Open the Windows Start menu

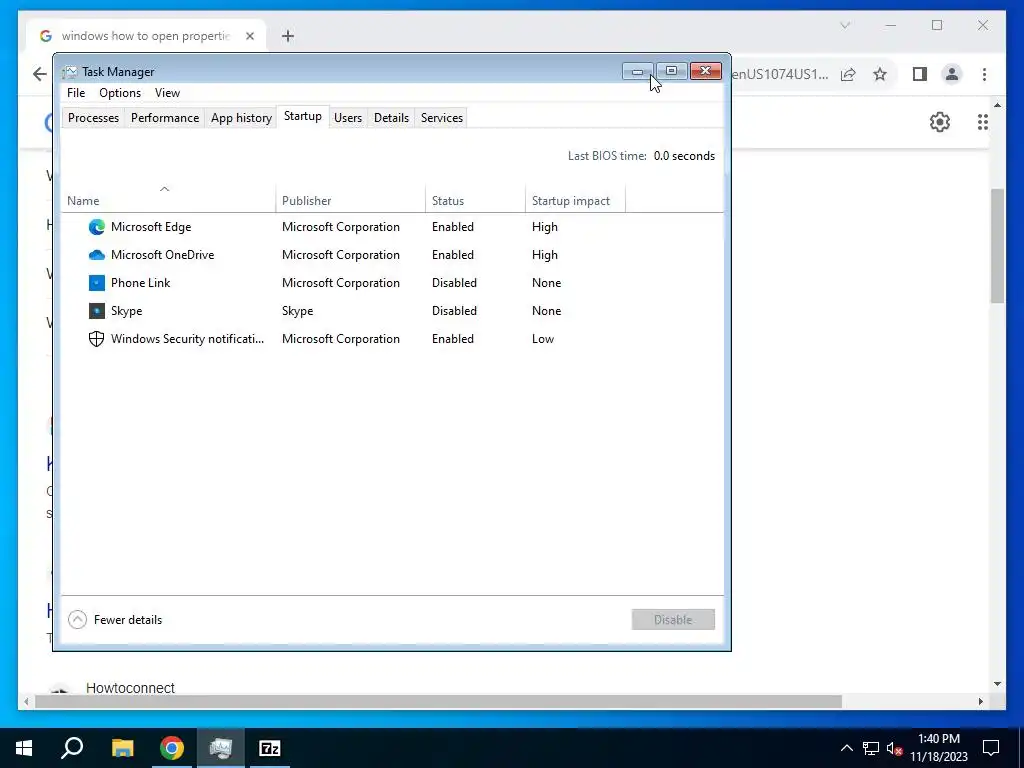24,748
